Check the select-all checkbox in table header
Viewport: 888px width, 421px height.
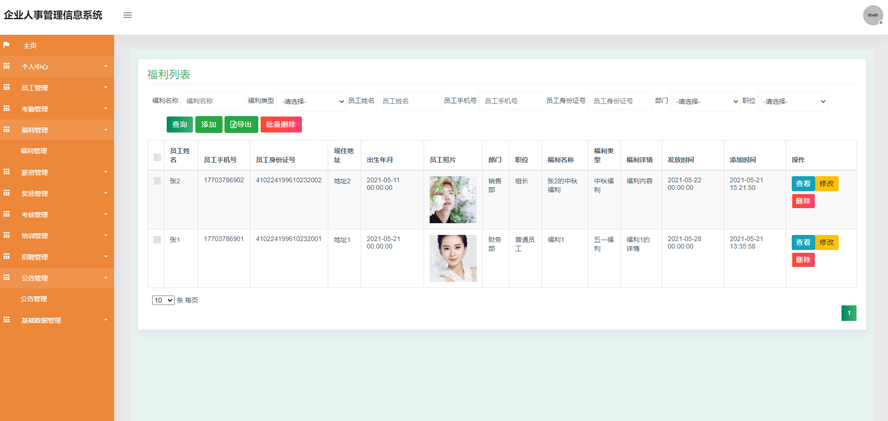pos(157,158)
